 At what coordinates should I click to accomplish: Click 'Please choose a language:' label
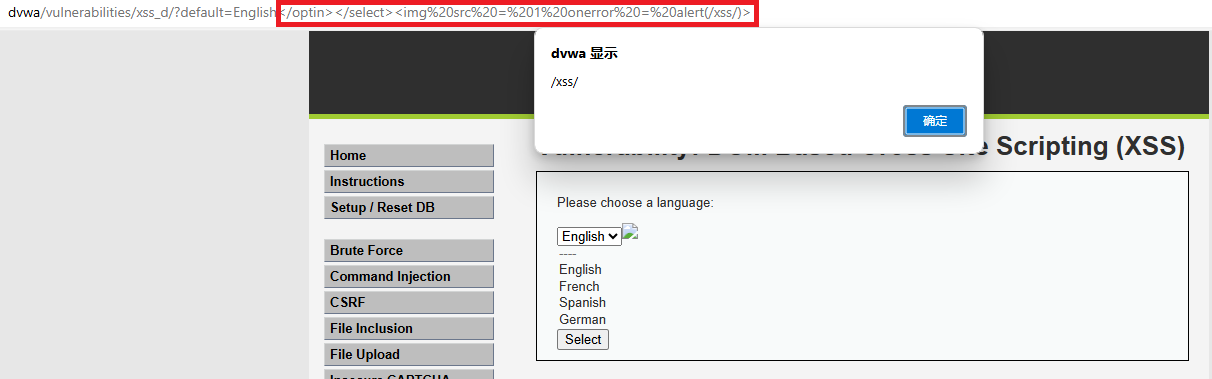635,202
